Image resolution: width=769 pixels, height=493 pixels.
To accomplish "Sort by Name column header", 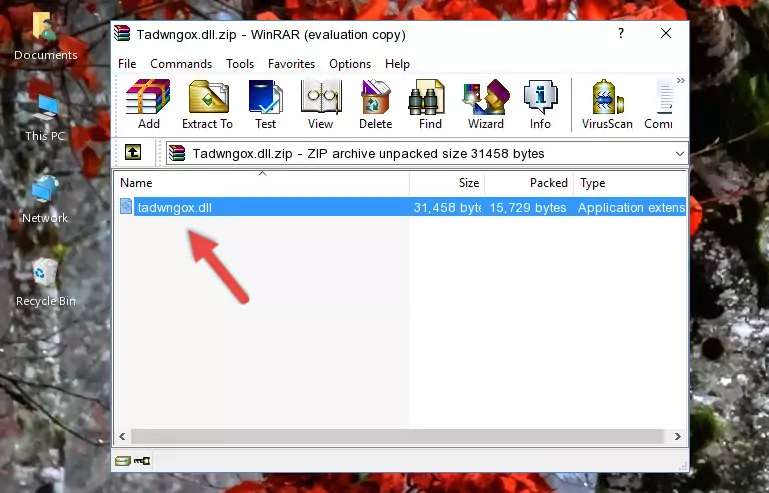I will coord(262,182).
